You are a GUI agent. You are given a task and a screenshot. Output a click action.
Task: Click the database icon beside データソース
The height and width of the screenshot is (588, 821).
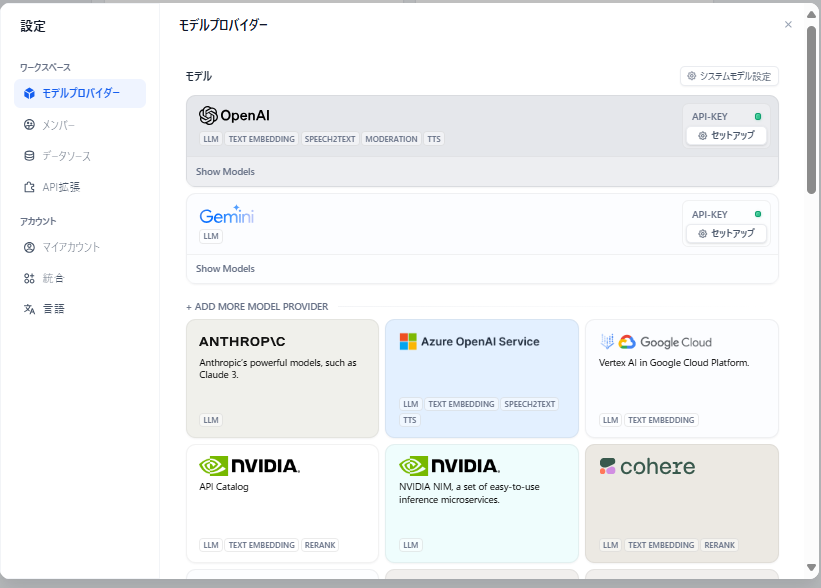[29, 156]
